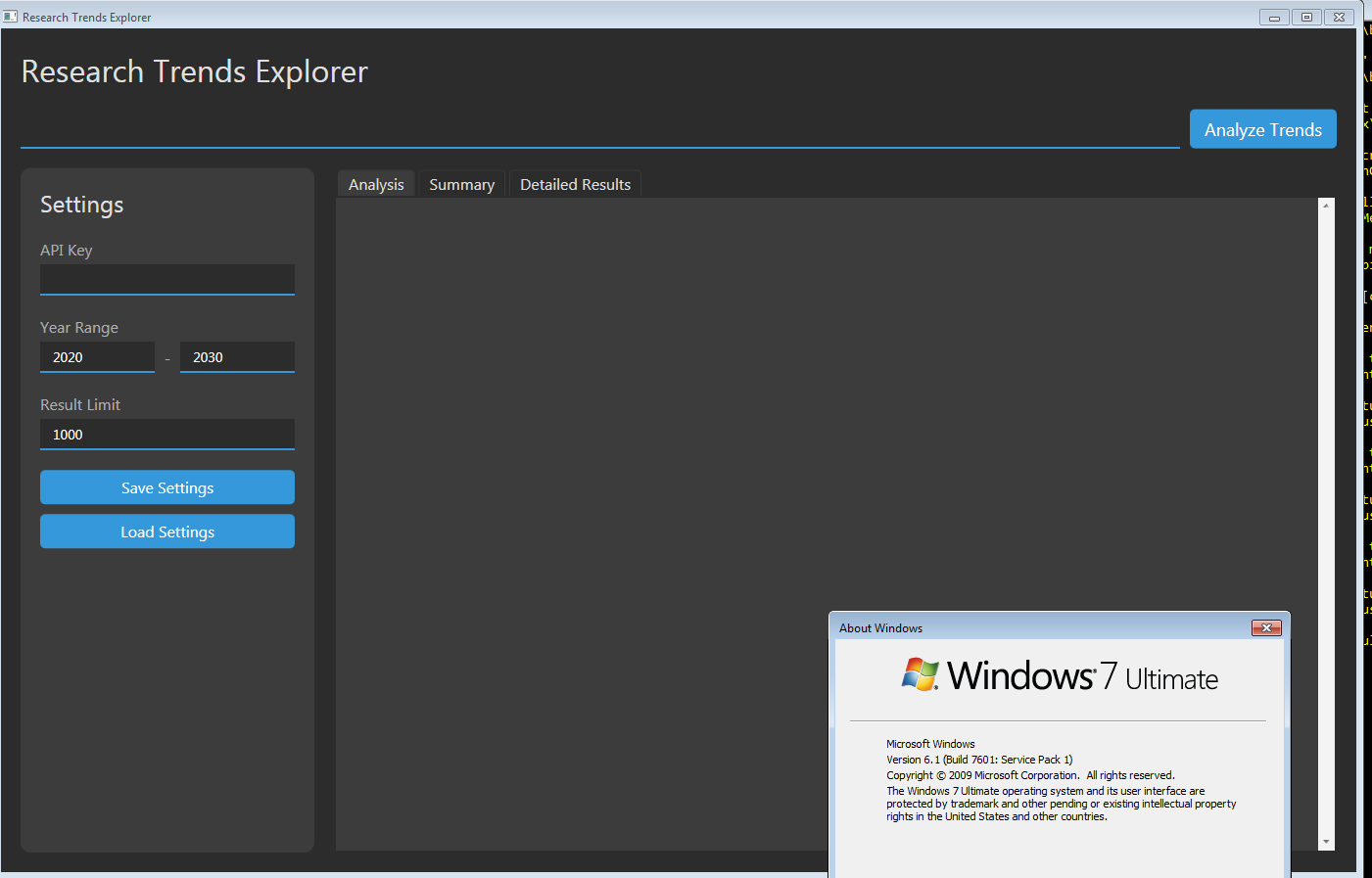The image size is (1372, 878).
Task: Close the About Windows dialog
Action: pyautogui.click(x=1266, y=627)
